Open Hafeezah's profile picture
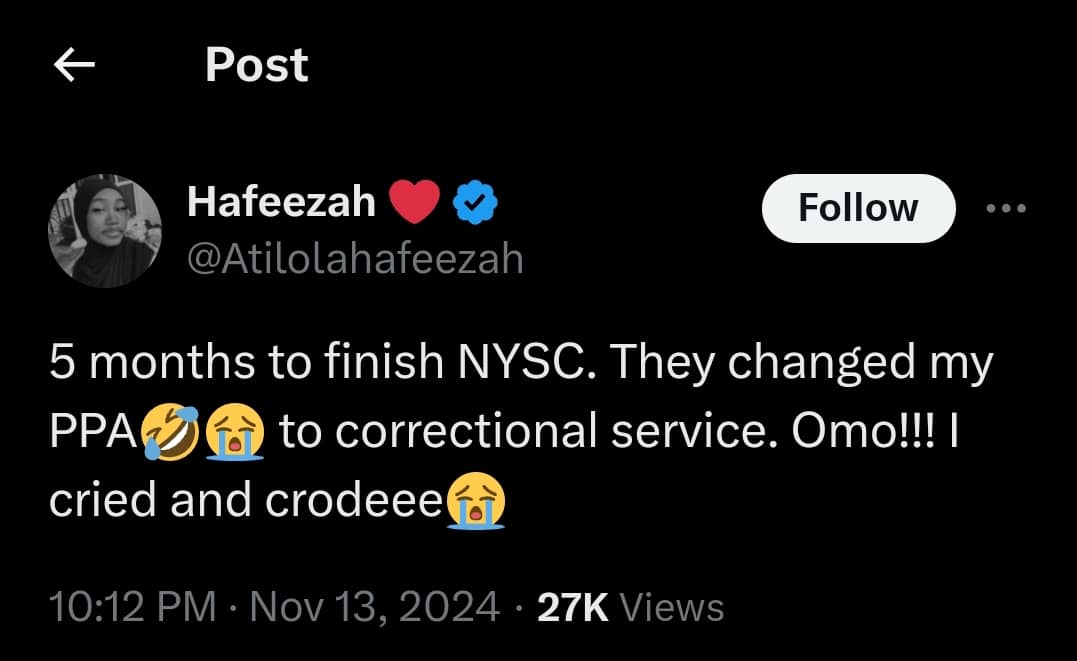The image size is (1077, 661). pyautogui.click(x=105, y=231)
